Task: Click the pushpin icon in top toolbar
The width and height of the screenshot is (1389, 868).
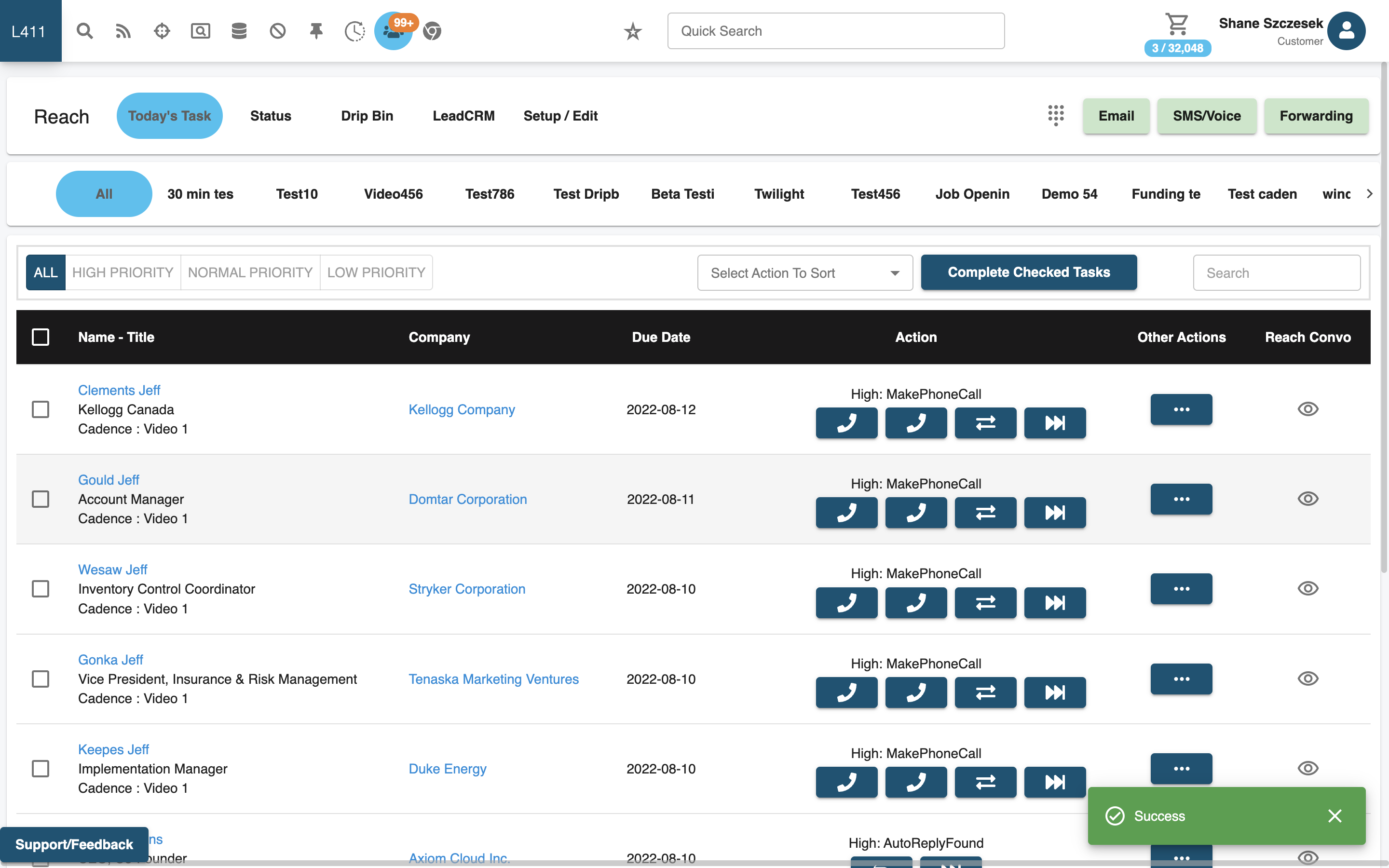Action: click(x=316, y=31)
